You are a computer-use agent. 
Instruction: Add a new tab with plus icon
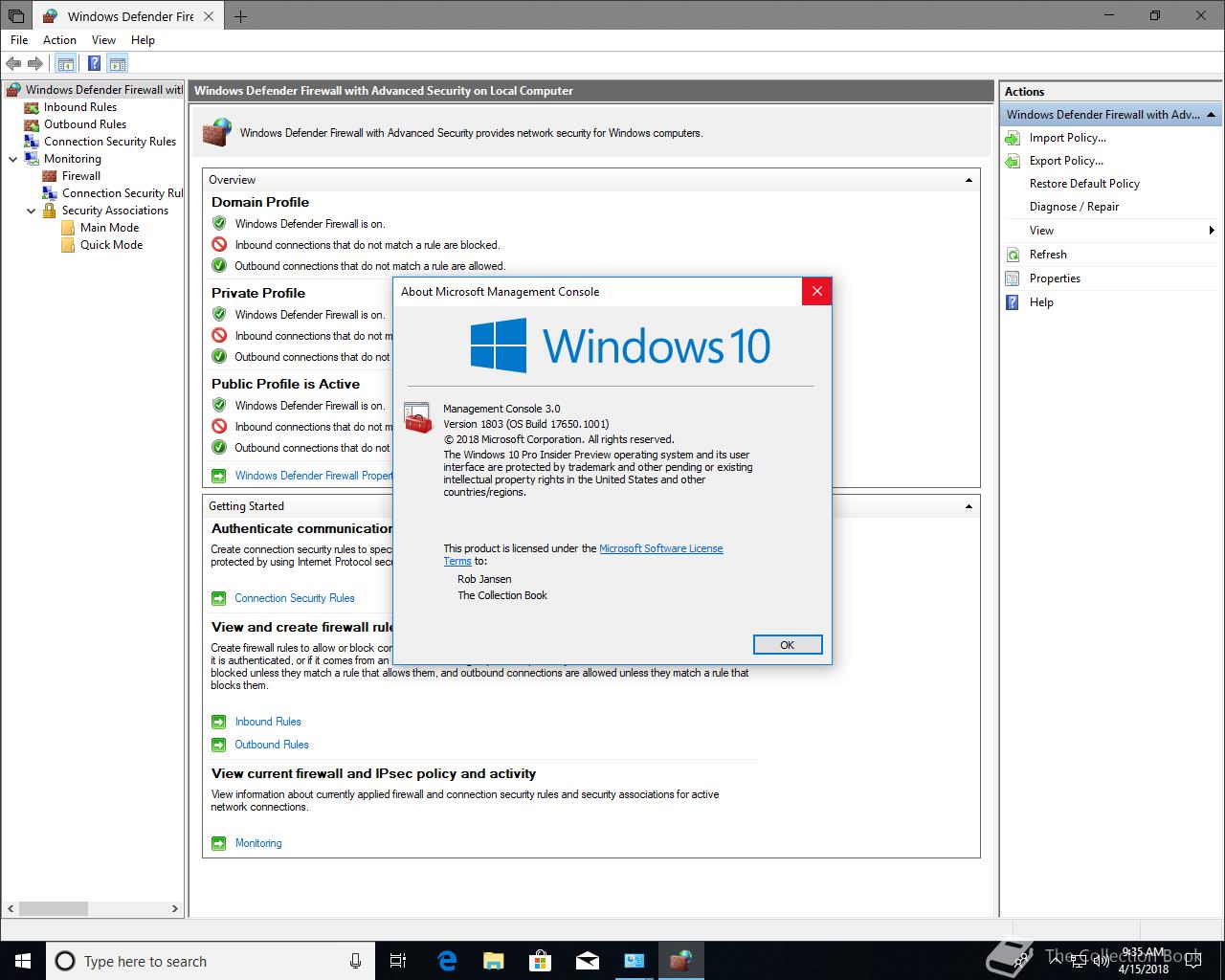tap(240, 16)
